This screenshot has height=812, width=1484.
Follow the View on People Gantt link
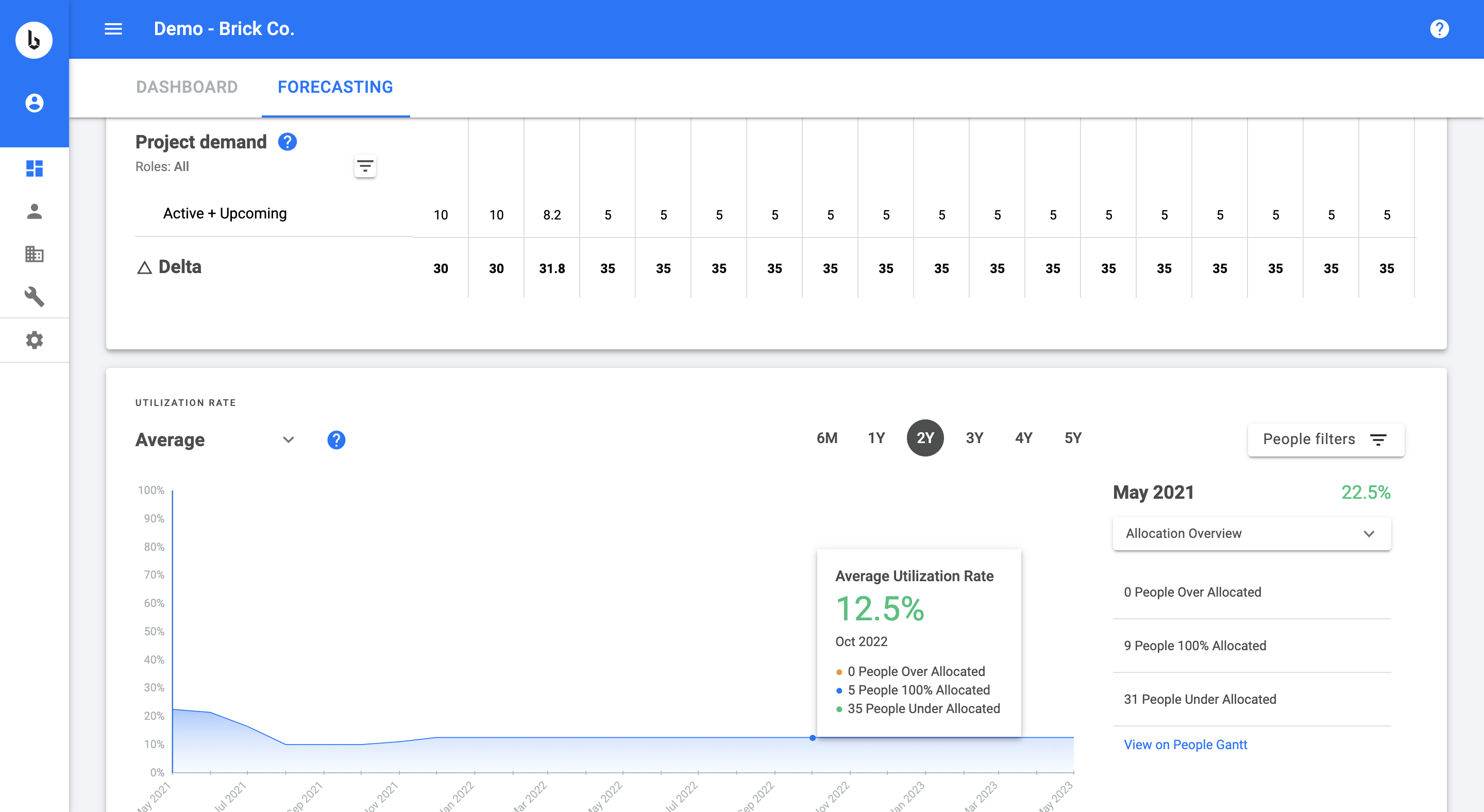1185,745
